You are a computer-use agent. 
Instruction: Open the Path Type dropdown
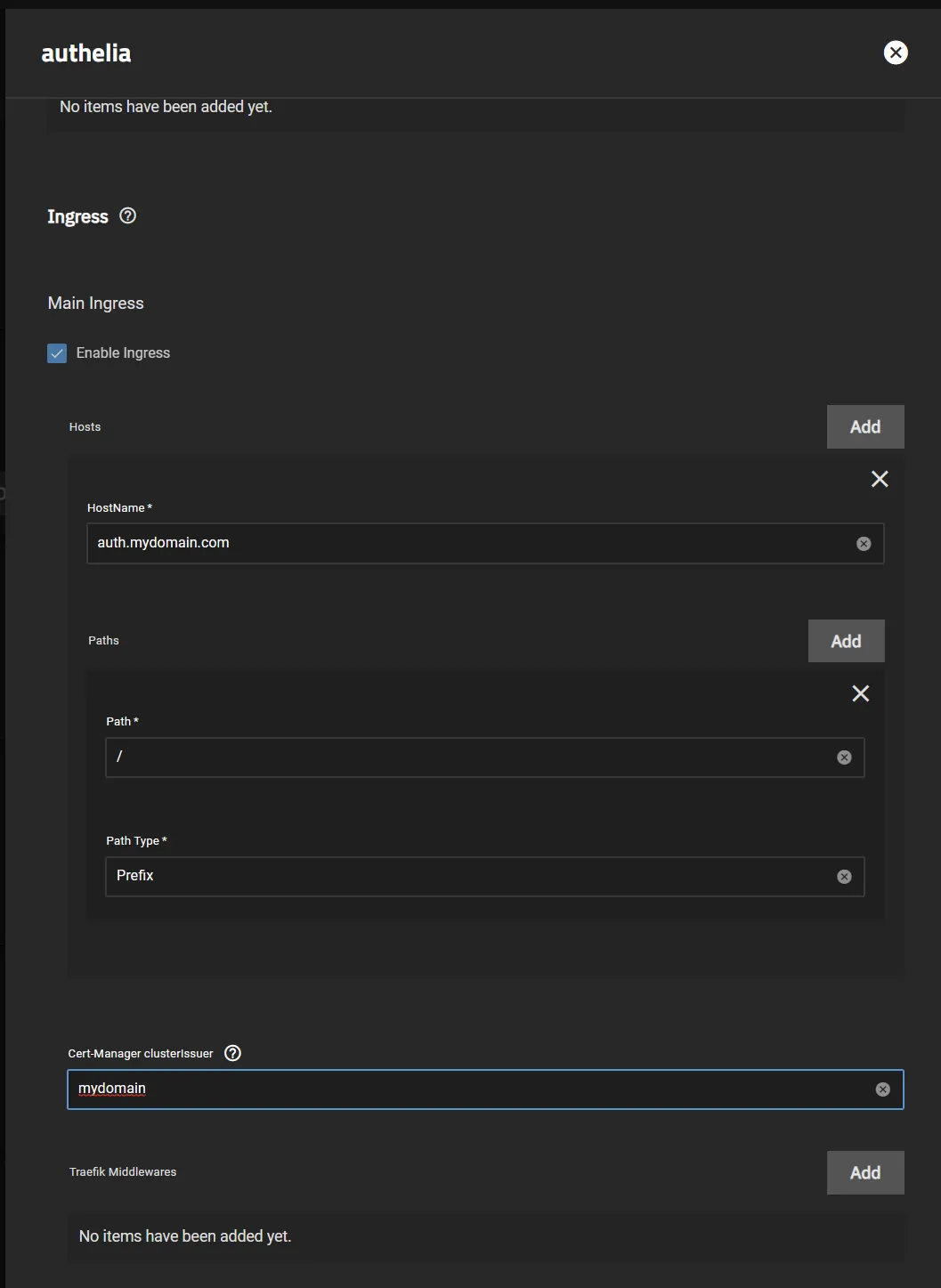pyautogui.click(x=463, y=877)
